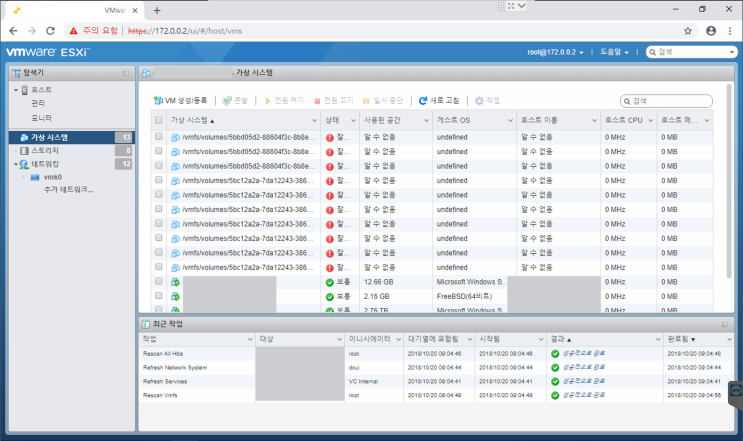This screenshot has height=441, width=743.
Task: Open the 사용된 공간 column dropdown arrow
Action: pos(426,121)
